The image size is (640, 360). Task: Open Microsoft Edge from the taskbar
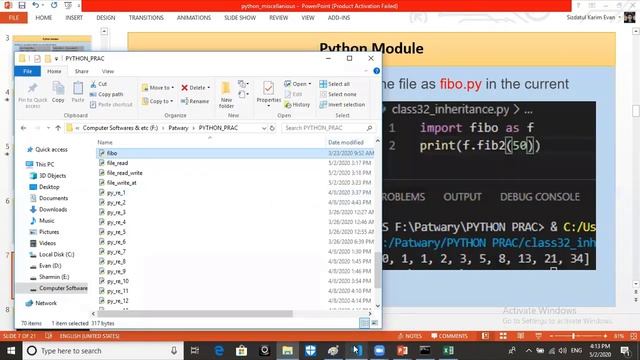tap(219, 351)
